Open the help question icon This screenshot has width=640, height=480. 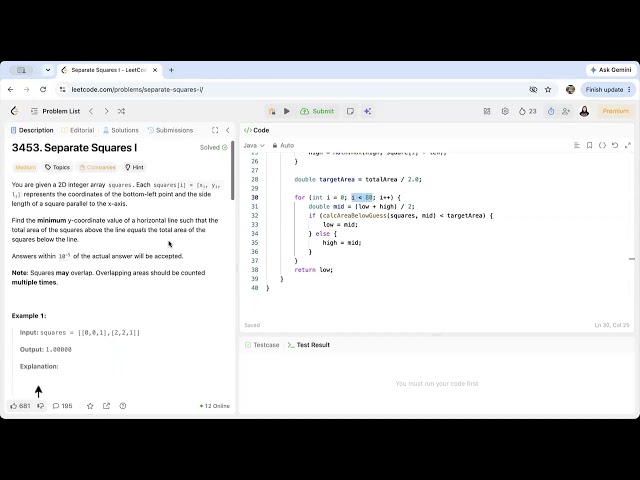pos(123,406)
